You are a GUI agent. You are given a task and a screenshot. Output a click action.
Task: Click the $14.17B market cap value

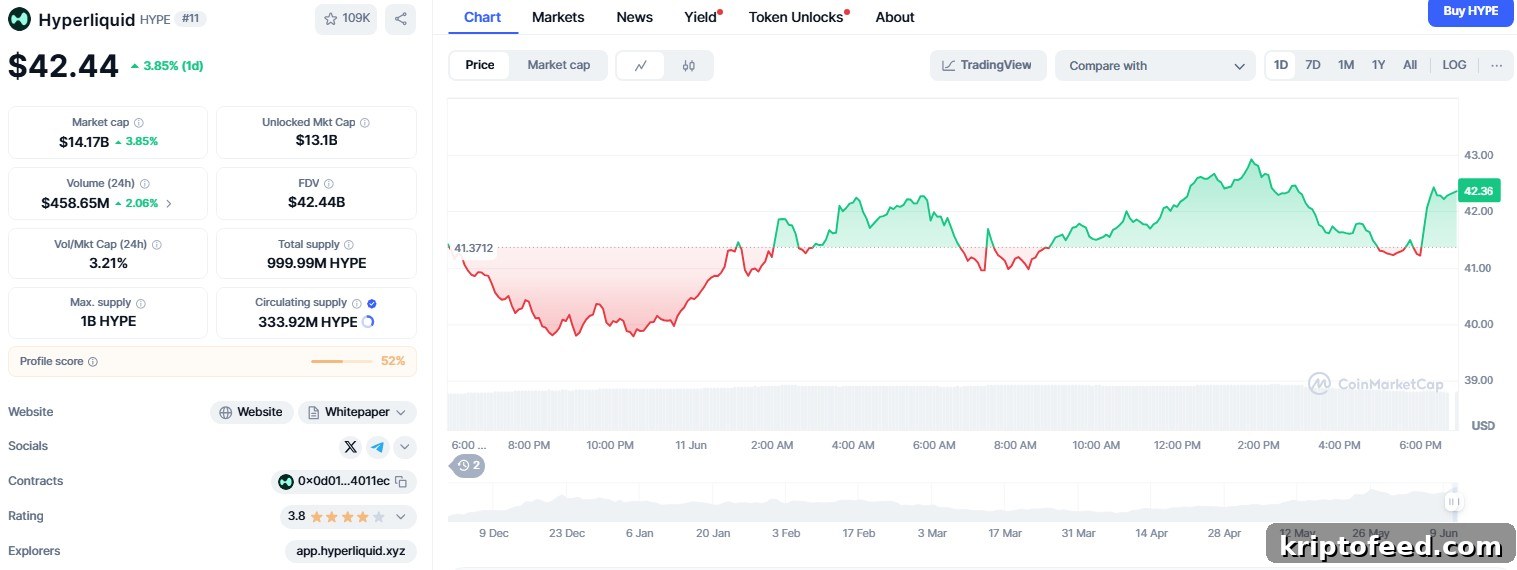click(x=84, y=142)
